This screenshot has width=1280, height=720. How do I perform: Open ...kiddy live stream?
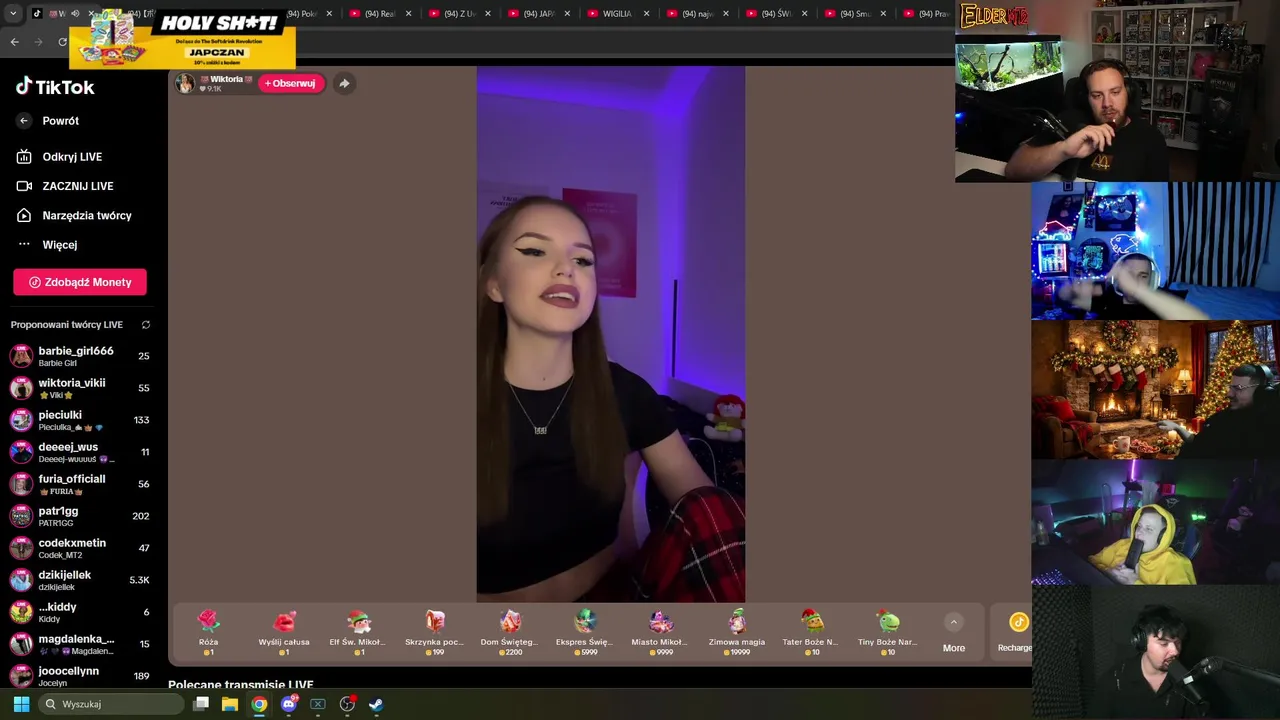point(80,612)
